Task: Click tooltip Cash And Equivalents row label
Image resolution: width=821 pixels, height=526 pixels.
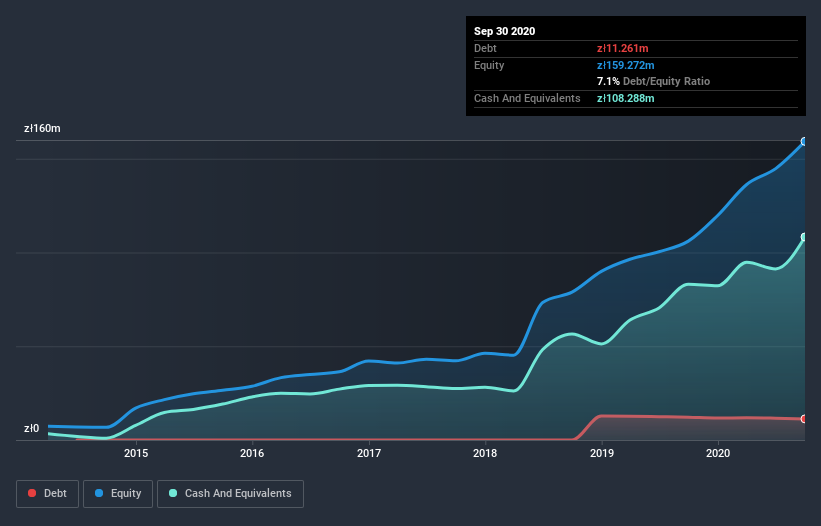Action: pos(527,98)
